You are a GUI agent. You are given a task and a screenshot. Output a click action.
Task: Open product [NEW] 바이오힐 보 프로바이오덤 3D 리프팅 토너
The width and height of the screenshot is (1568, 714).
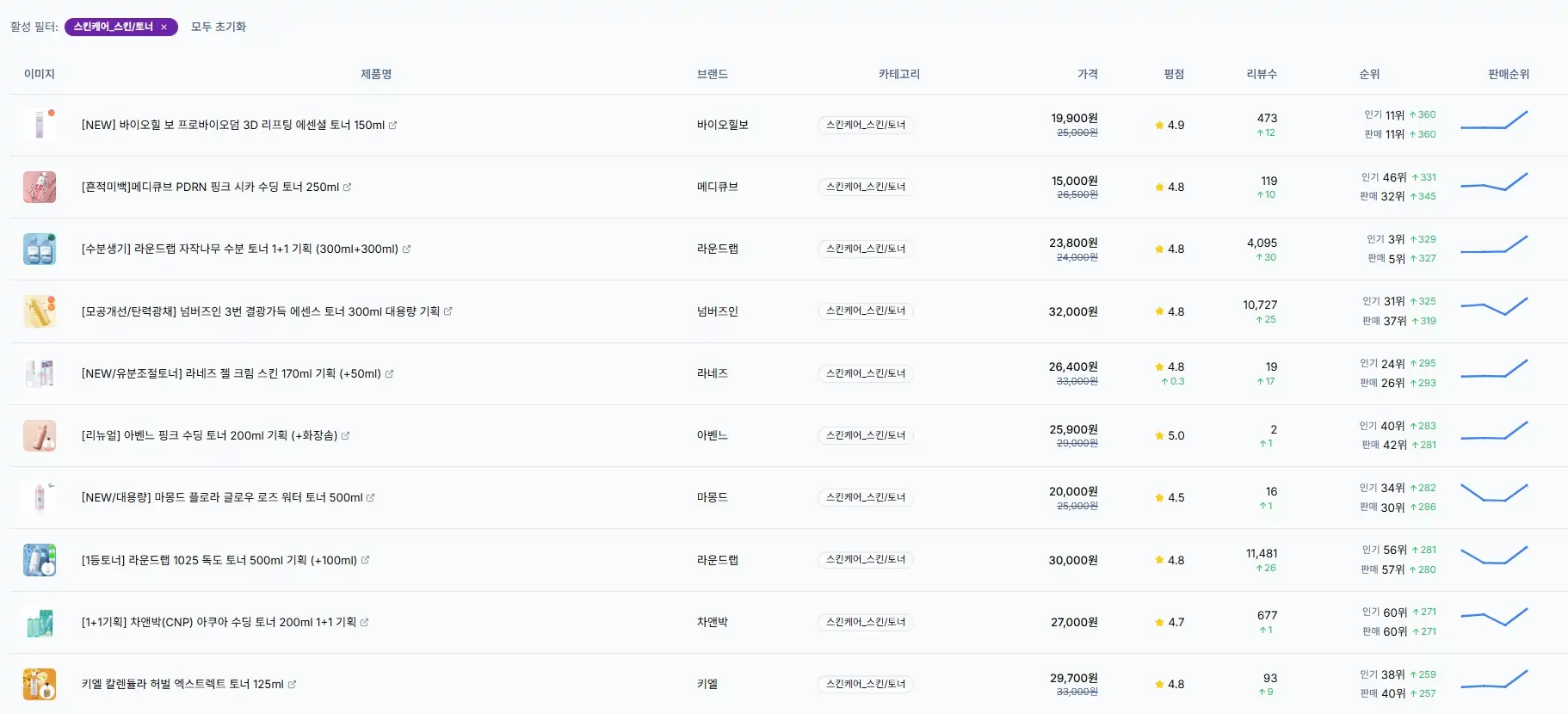coord(233,125)
